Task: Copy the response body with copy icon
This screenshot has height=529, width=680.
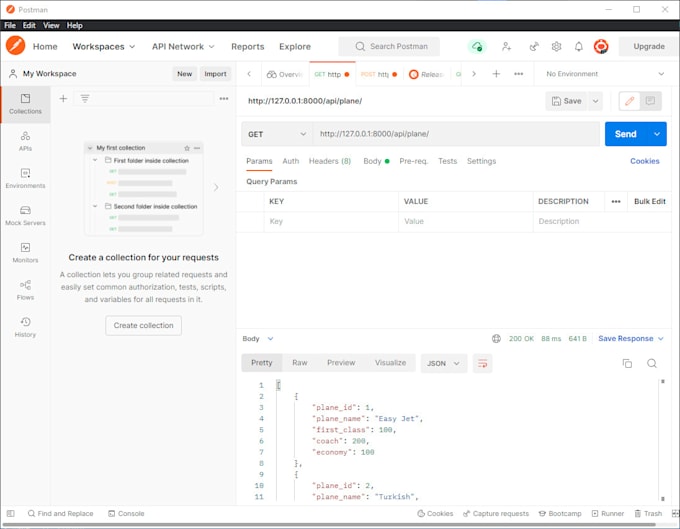Action: (627, 363)
